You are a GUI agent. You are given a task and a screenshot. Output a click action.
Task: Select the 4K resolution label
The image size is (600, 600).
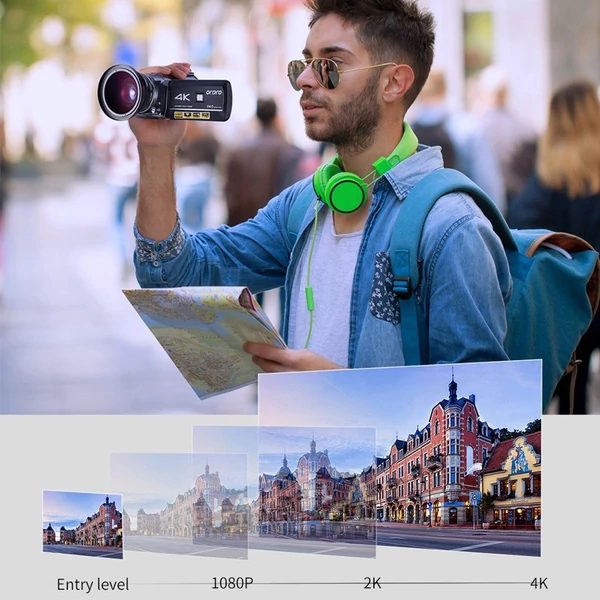539,584
